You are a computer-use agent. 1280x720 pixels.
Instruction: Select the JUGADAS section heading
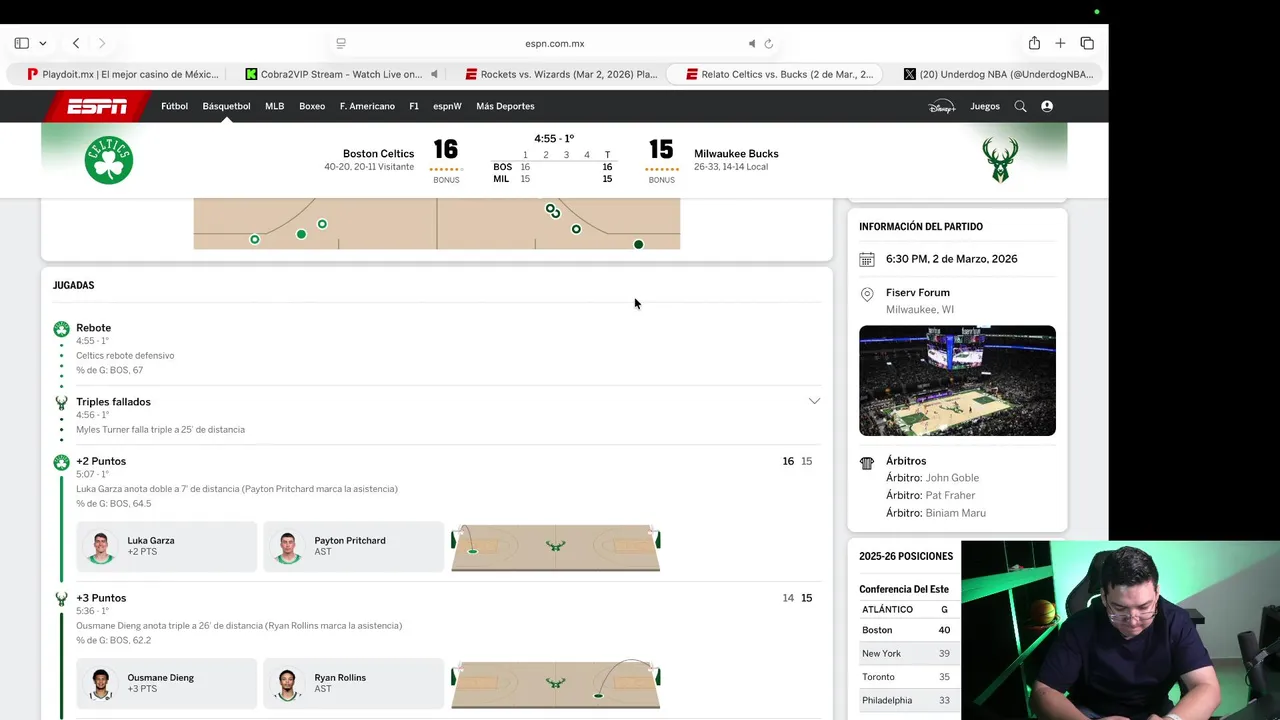coord(73,285)
